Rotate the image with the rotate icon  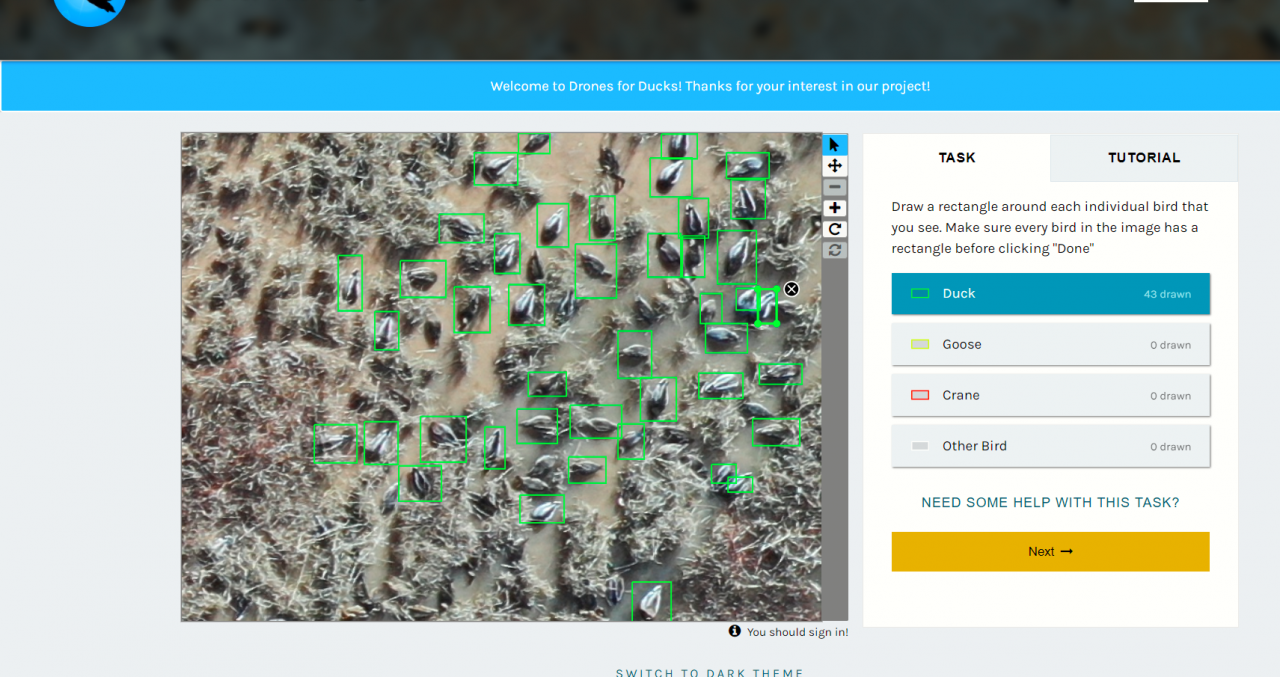(x=835, y=229)
